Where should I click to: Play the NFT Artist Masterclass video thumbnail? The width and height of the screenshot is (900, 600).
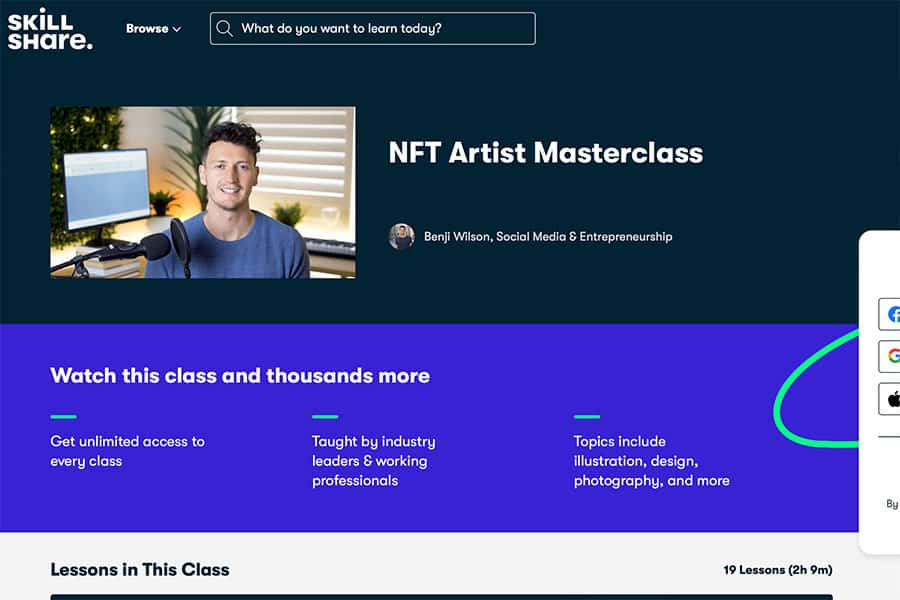[203, 192]
